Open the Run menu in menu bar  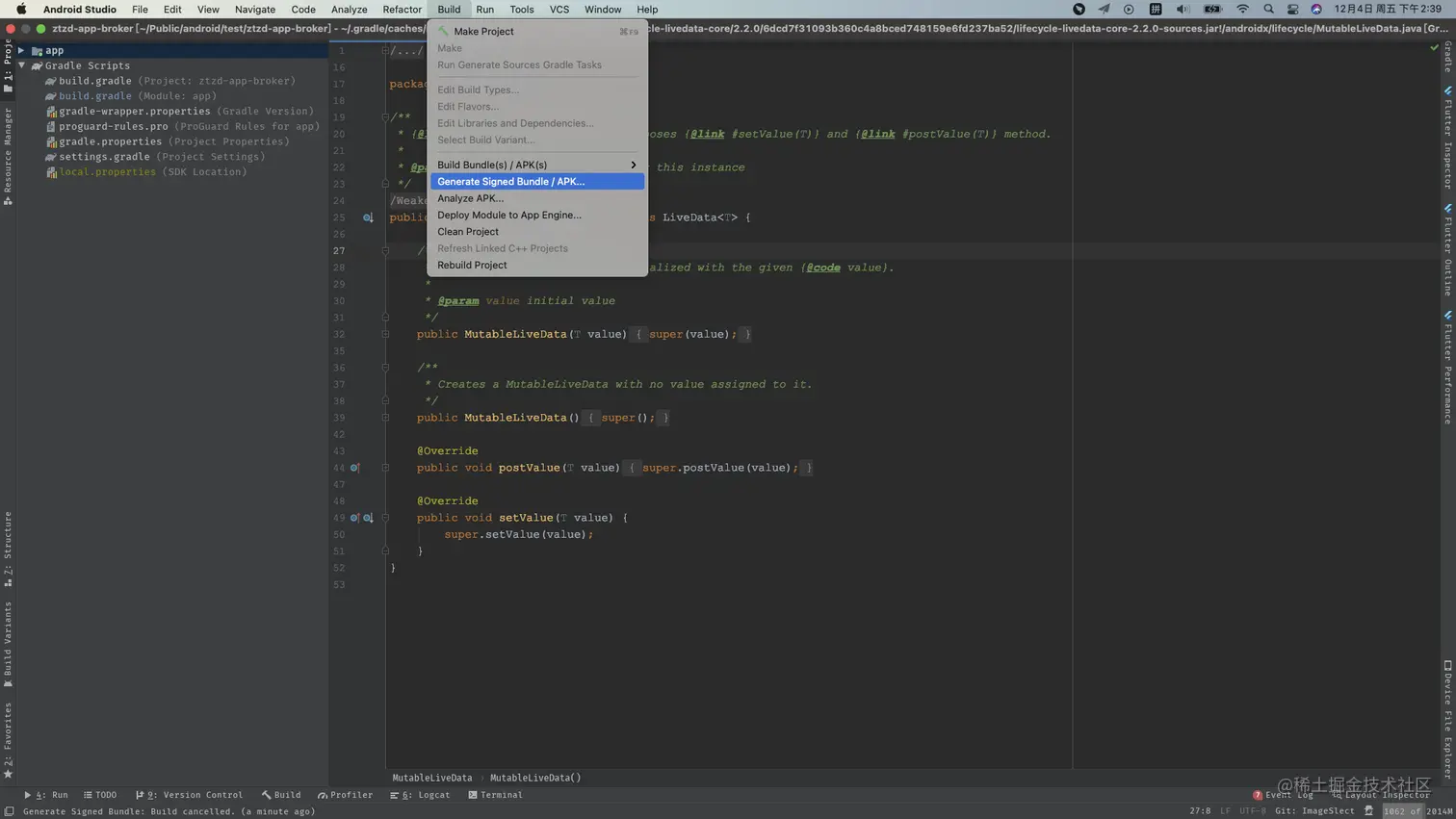484,10
